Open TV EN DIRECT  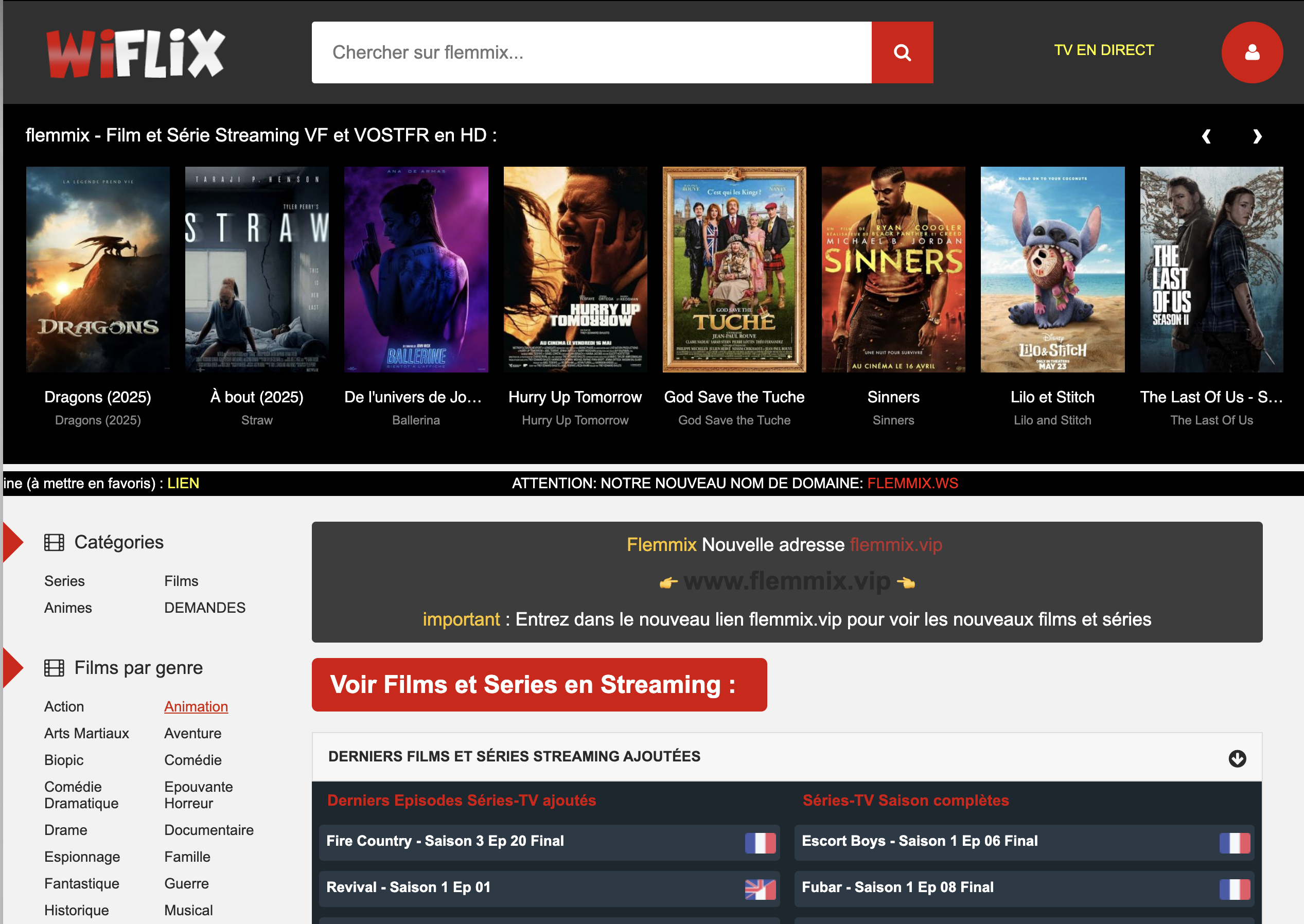click(1104, 50)
